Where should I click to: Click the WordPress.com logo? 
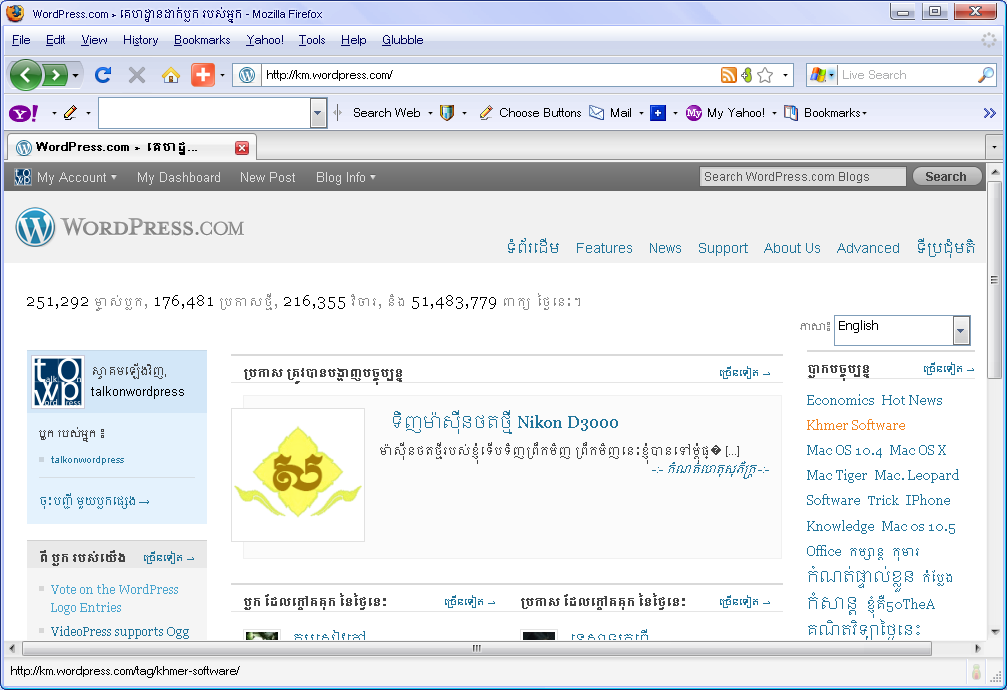[x=130, y=227]
